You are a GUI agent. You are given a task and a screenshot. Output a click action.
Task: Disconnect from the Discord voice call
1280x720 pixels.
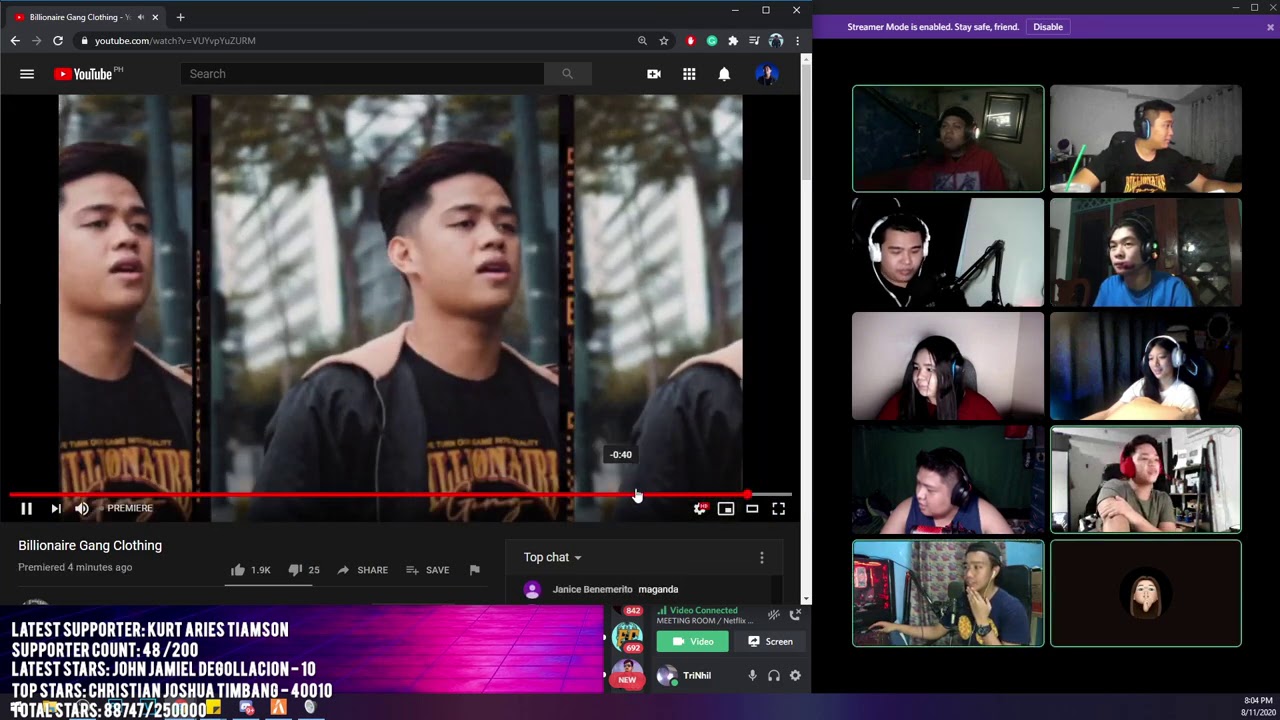tap(796, 615)
